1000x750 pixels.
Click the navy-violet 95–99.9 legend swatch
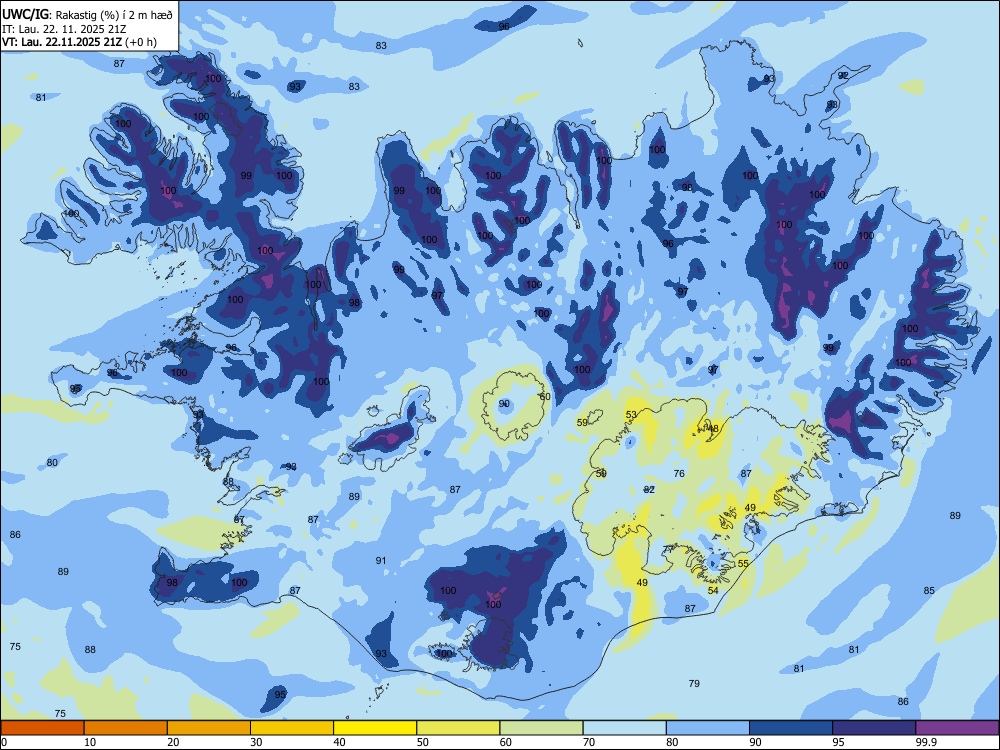[x=874, y=728]
